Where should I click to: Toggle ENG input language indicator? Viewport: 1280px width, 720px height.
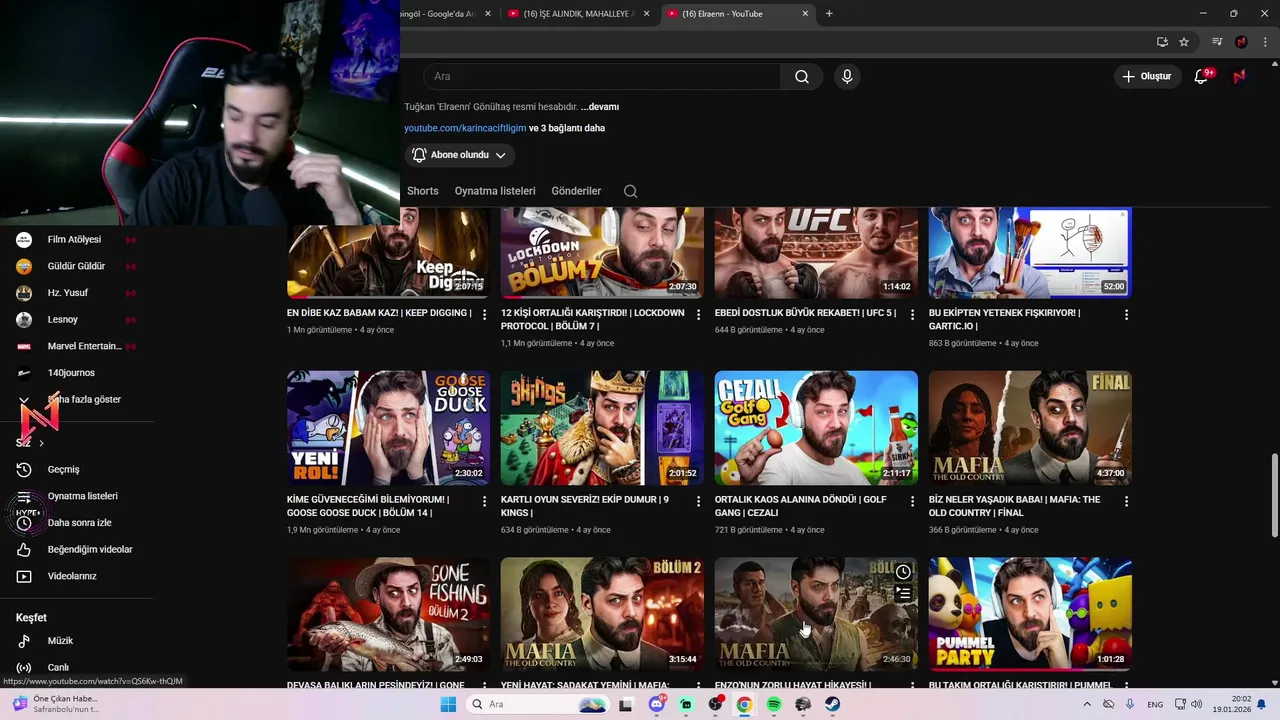point(1155,704)
